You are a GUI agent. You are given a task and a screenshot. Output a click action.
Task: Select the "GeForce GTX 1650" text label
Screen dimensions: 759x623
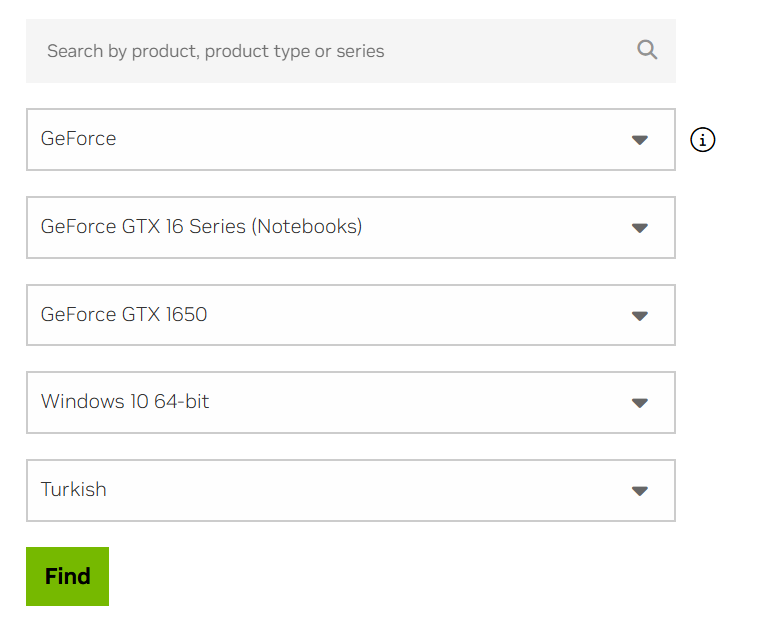click(x=124, y=315)
